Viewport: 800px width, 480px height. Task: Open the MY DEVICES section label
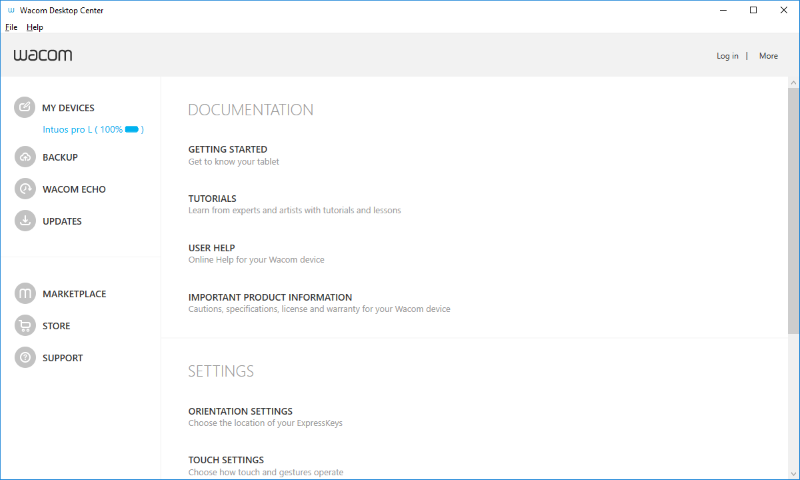[x=68, y=108]
